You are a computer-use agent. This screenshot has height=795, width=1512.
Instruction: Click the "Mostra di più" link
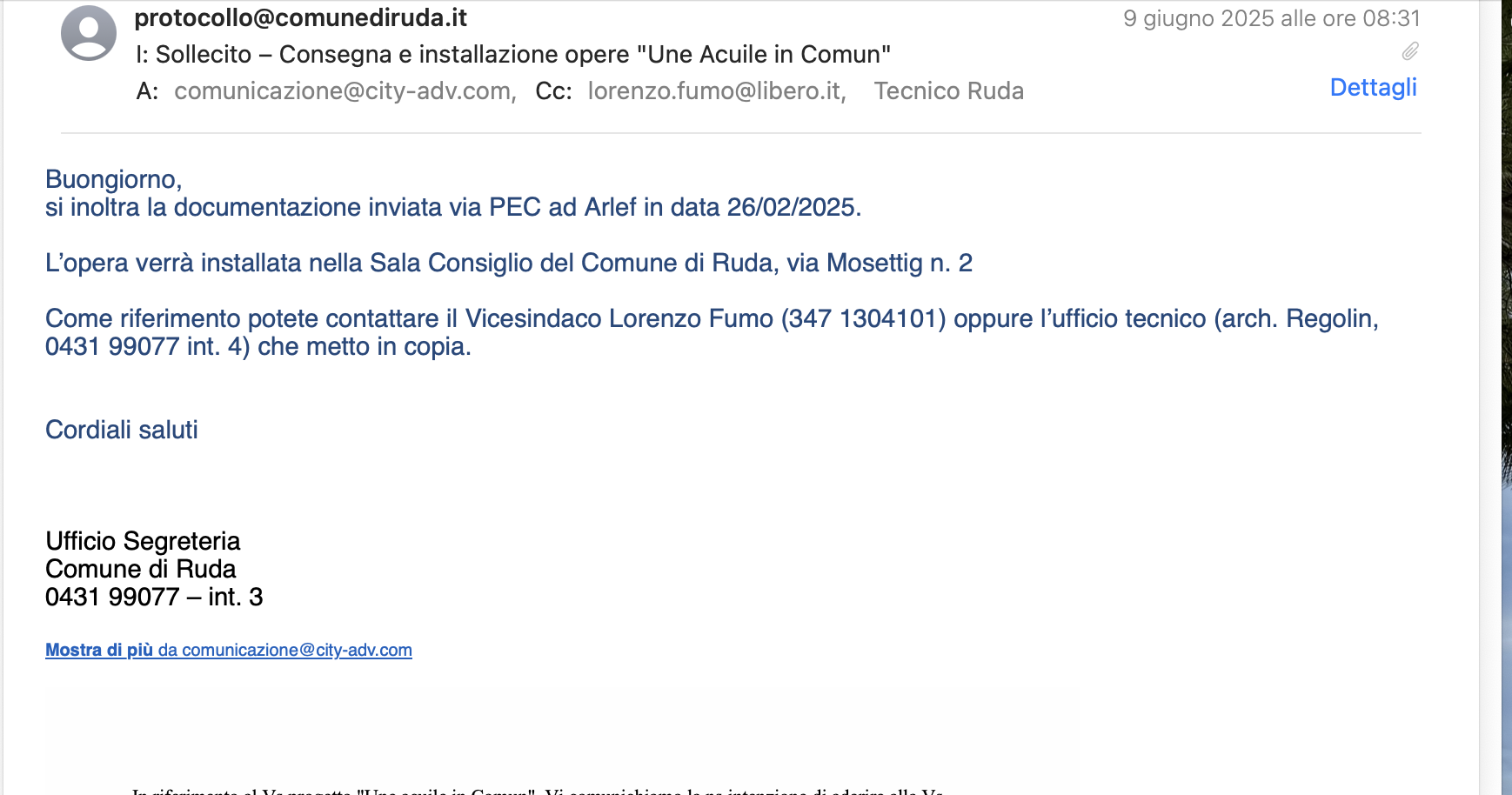pyautogui.click(x=99, y=650)
